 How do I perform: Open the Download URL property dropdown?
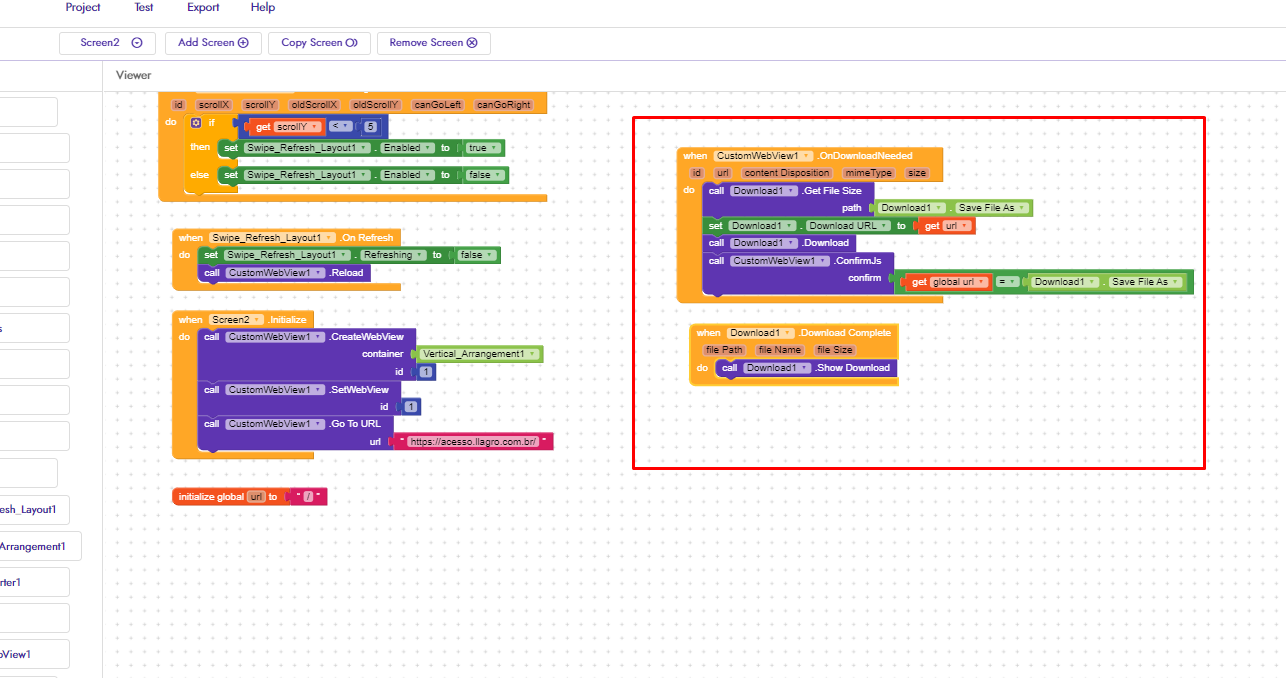point(884,226)
